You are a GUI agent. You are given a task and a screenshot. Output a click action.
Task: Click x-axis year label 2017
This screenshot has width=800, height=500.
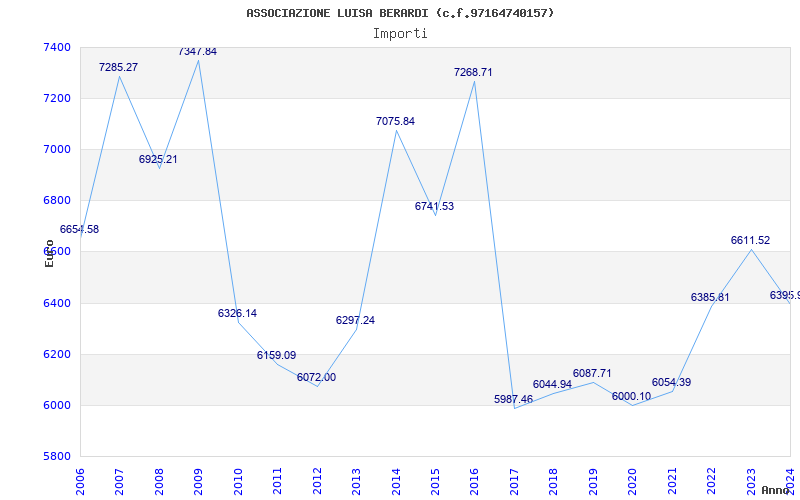coord(514,482)
